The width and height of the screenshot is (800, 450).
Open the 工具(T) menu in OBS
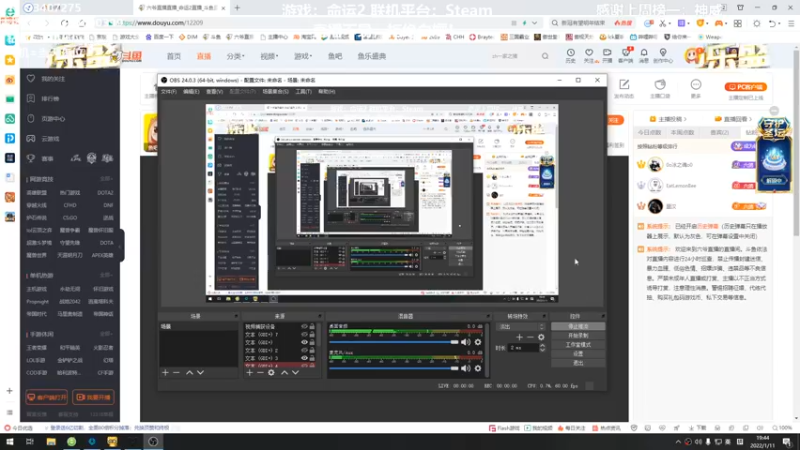pos(303,92)
